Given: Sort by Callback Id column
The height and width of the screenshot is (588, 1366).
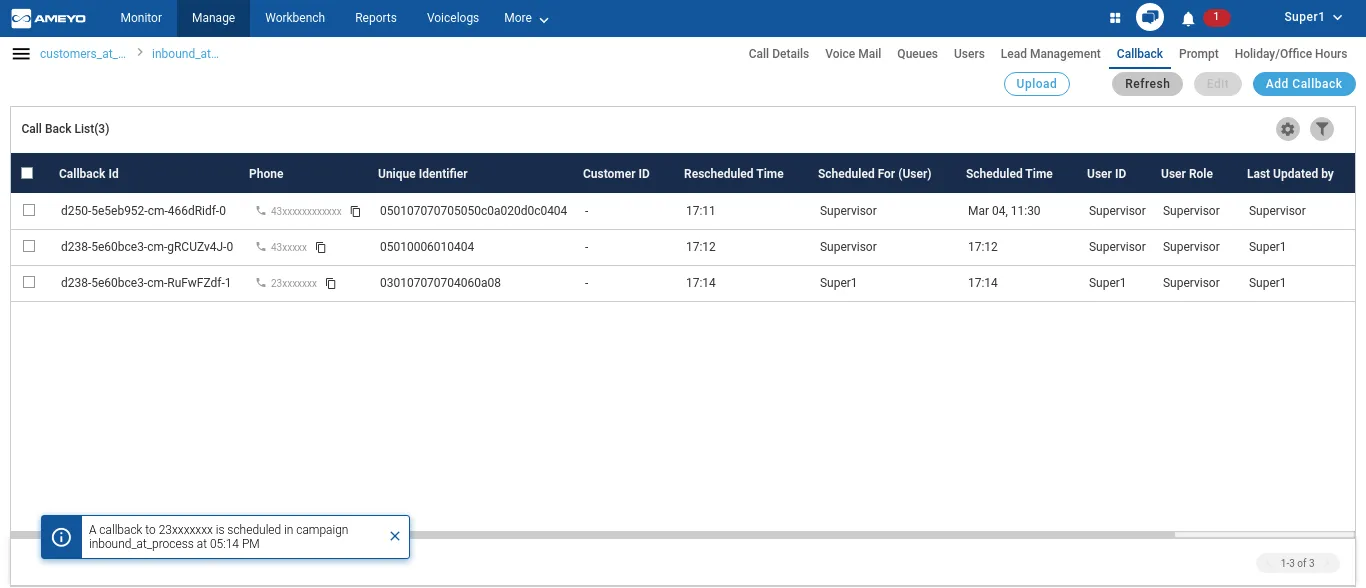Looking at the screenshot, I should (89, 174).
